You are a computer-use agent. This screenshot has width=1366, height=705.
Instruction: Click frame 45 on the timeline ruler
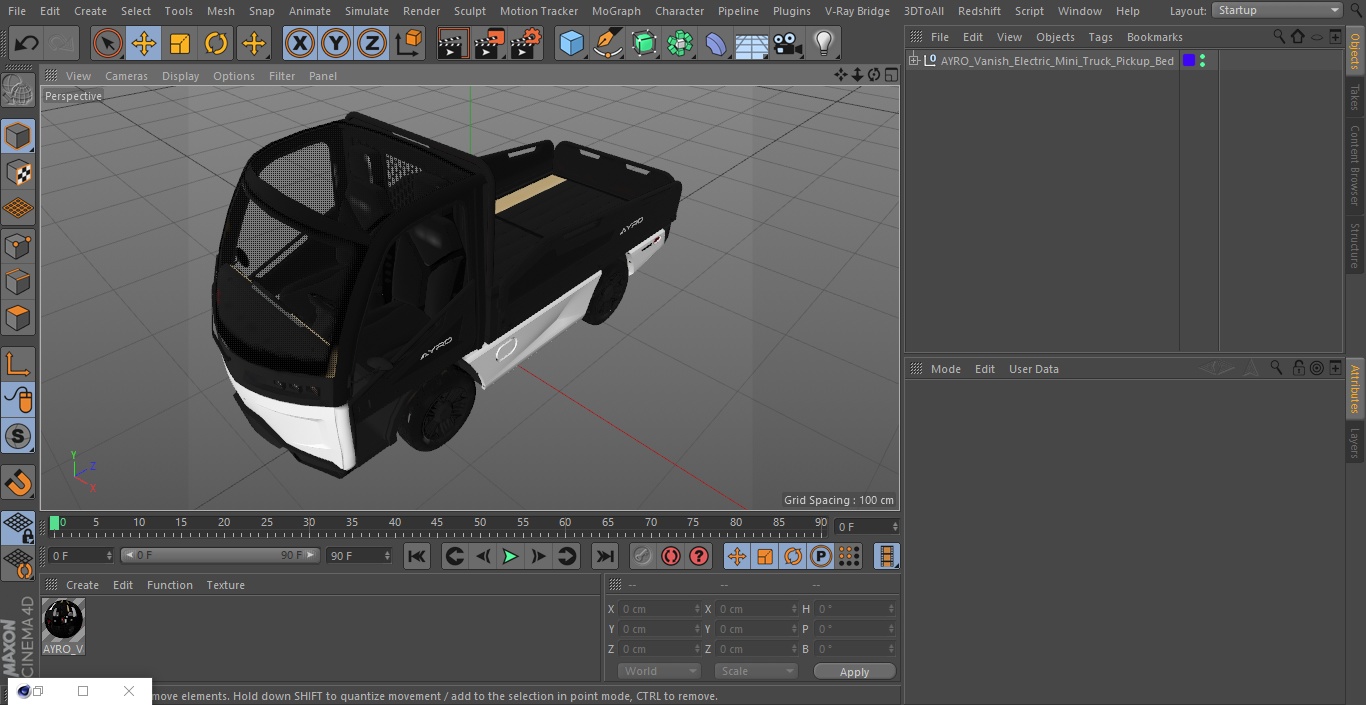pyautogui.click(x=437, y=523)
